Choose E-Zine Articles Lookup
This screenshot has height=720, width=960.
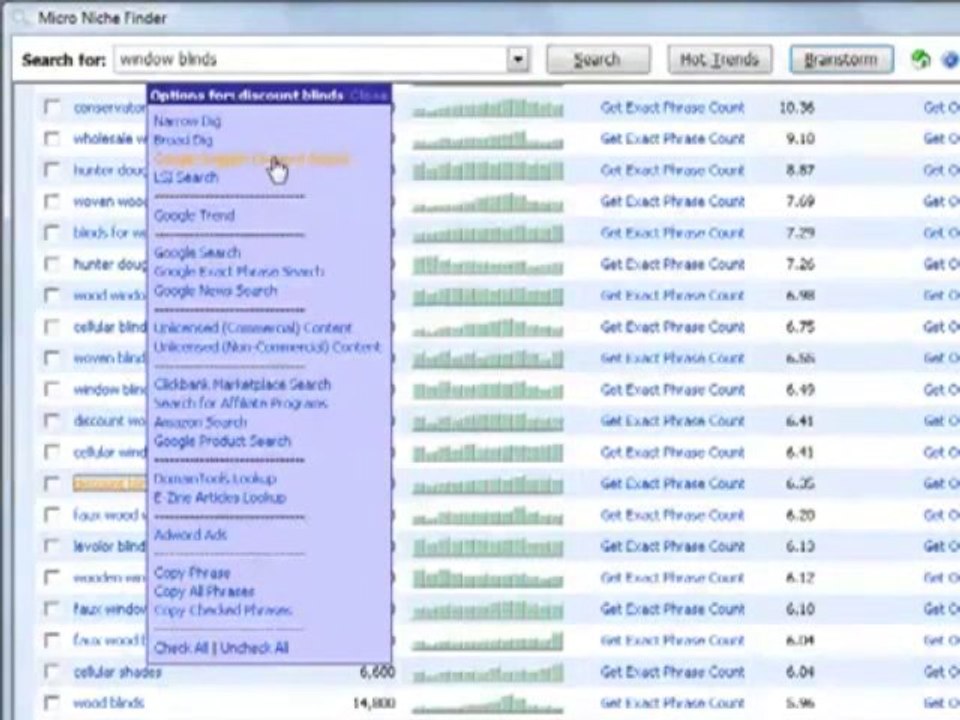pyautogui.click(x=220, y=498)
